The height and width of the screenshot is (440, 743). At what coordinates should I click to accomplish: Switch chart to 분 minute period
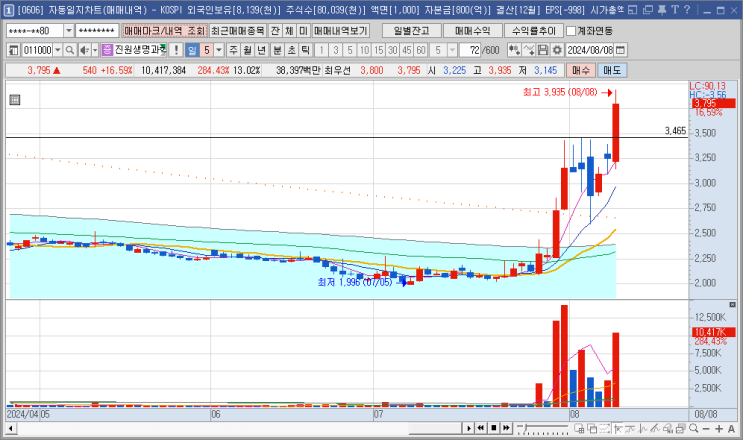277,50
